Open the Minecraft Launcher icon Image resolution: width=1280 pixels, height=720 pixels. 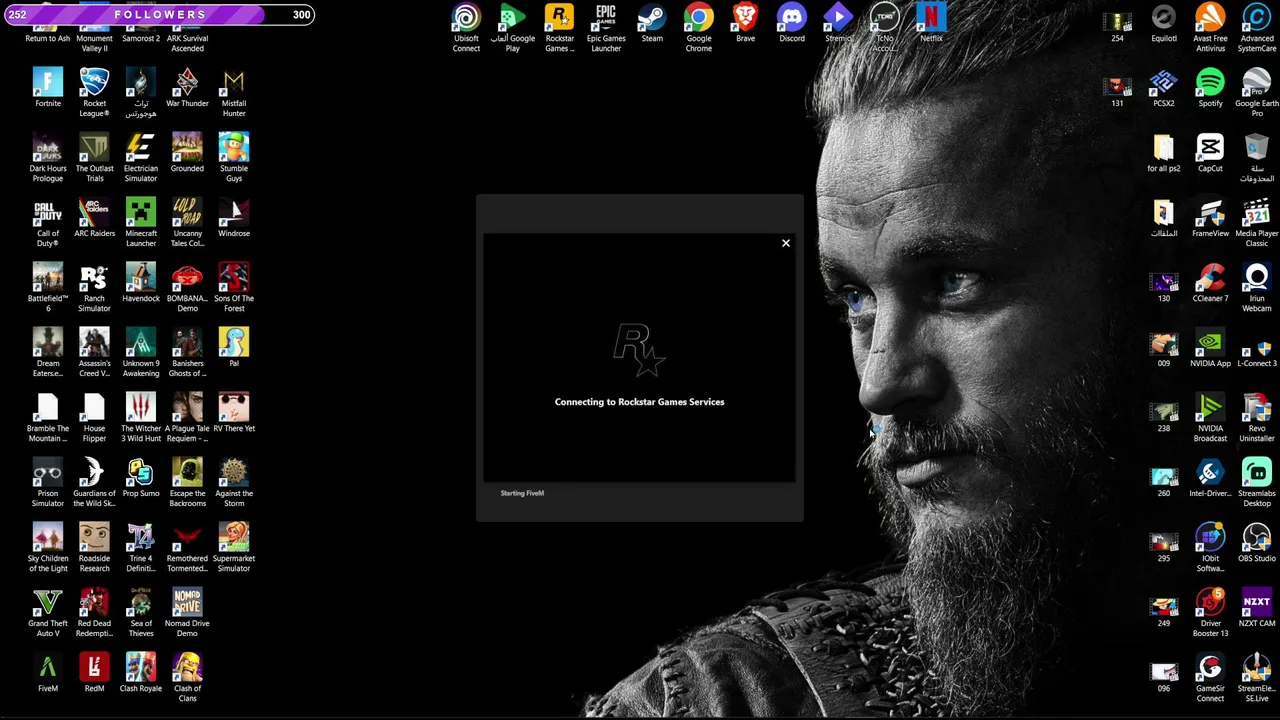[x=141, y=222]
